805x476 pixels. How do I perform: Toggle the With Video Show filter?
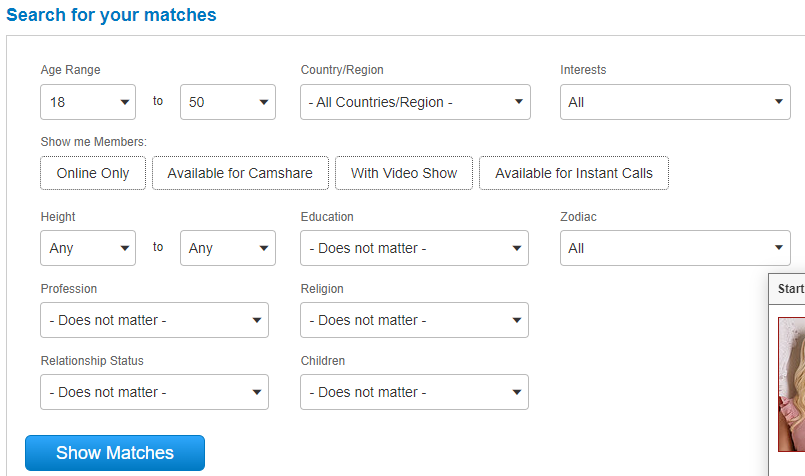pyautogui.click(x=403, y=173)
